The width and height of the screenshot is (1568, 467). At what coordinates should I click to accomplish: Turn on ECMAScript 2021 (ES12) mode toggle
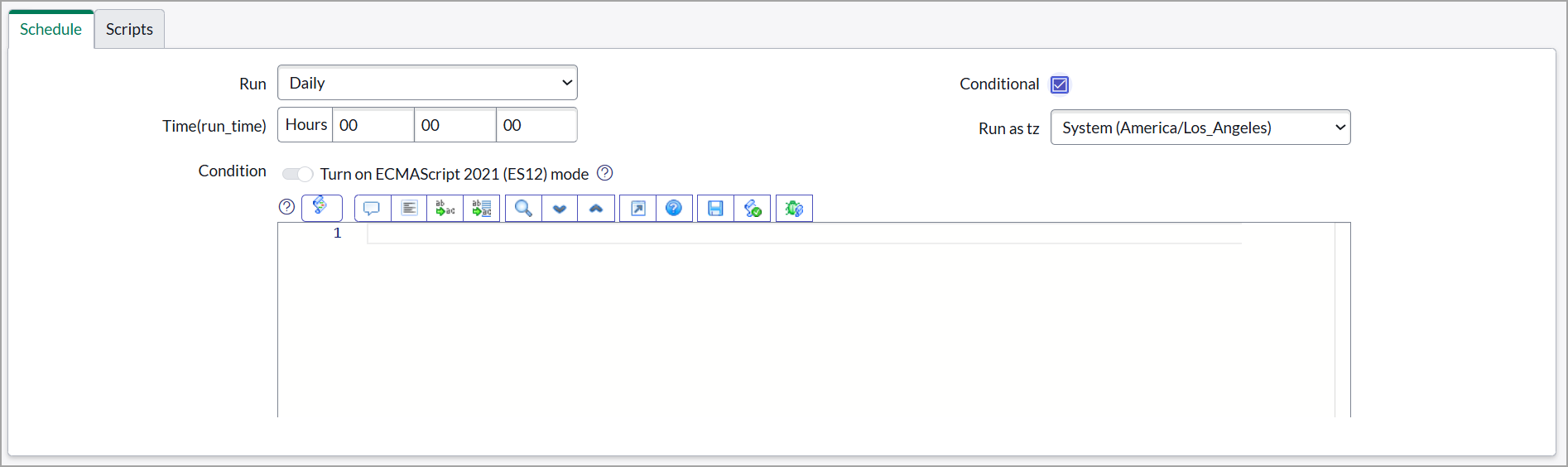[x=297, y=174]
